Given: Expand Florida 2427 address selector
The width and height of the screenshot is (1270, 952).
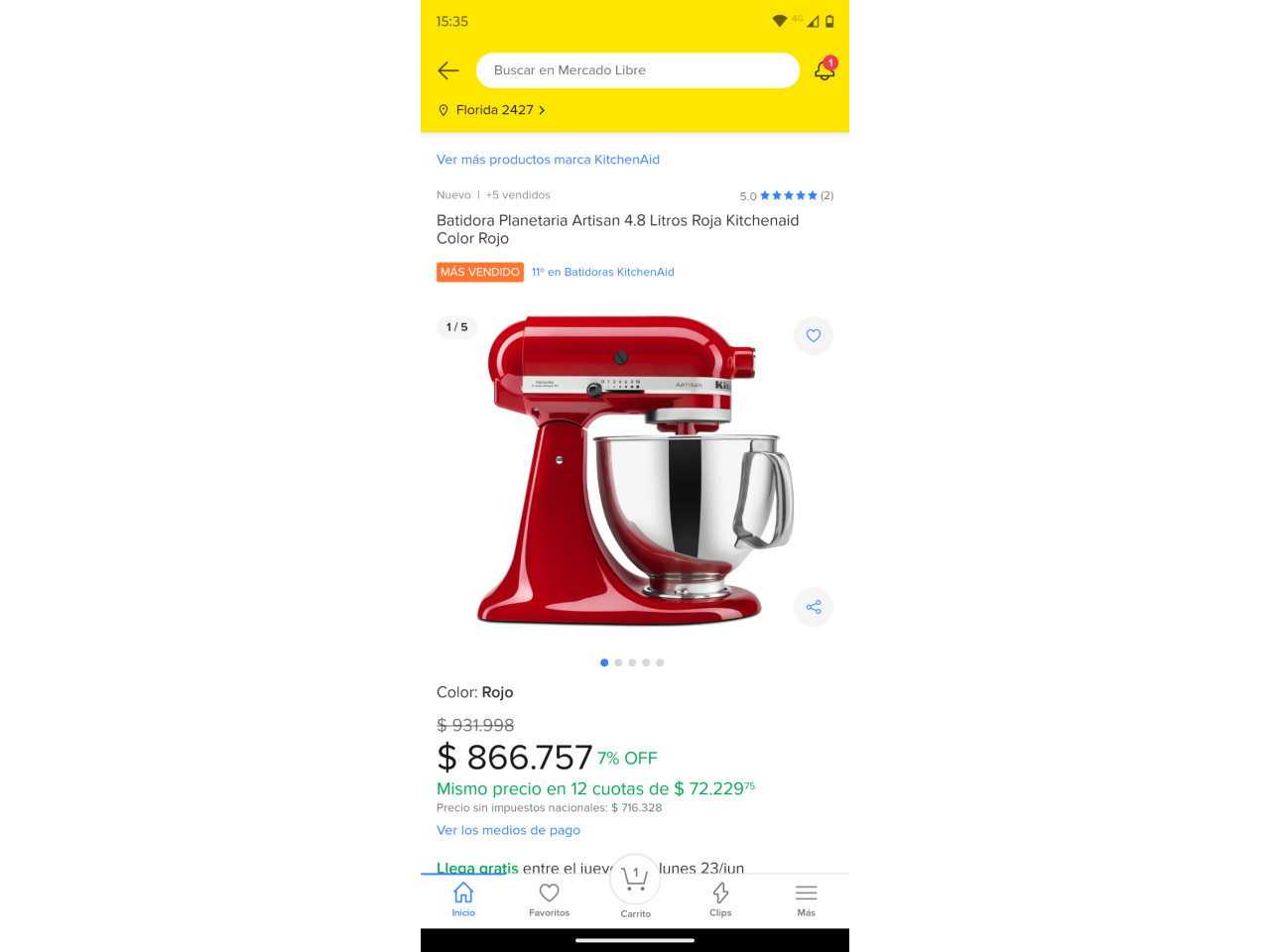Looking at the screenshot, I should (x=500, y=110).
